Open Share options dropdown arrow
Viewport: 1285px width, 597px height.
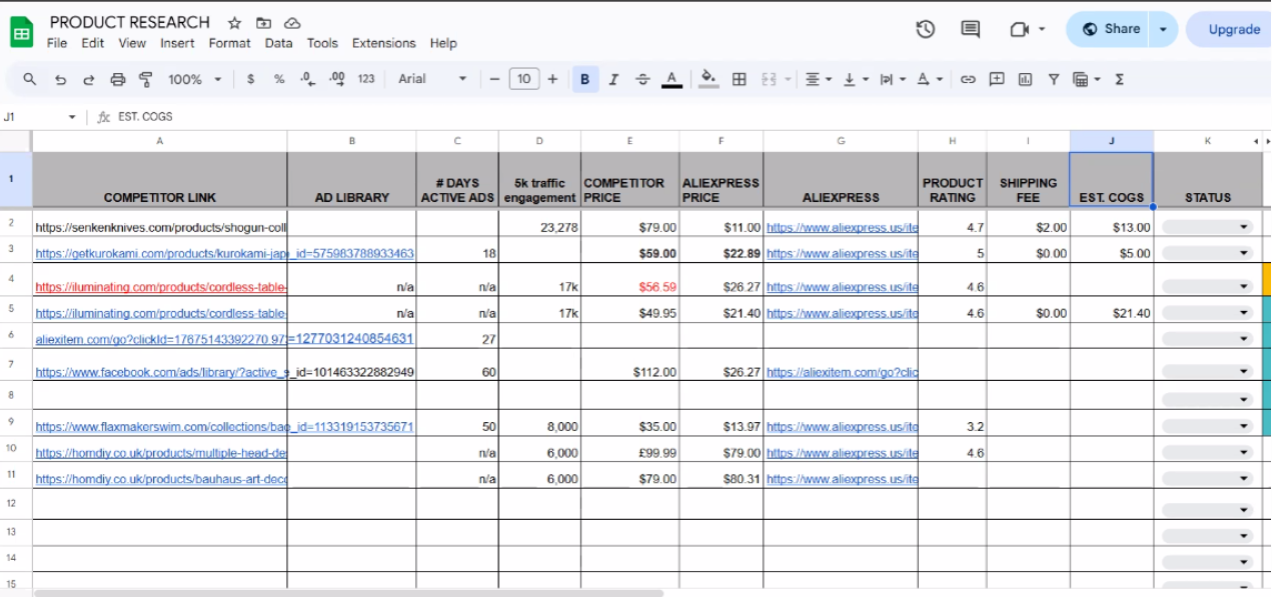(1163, 29)
